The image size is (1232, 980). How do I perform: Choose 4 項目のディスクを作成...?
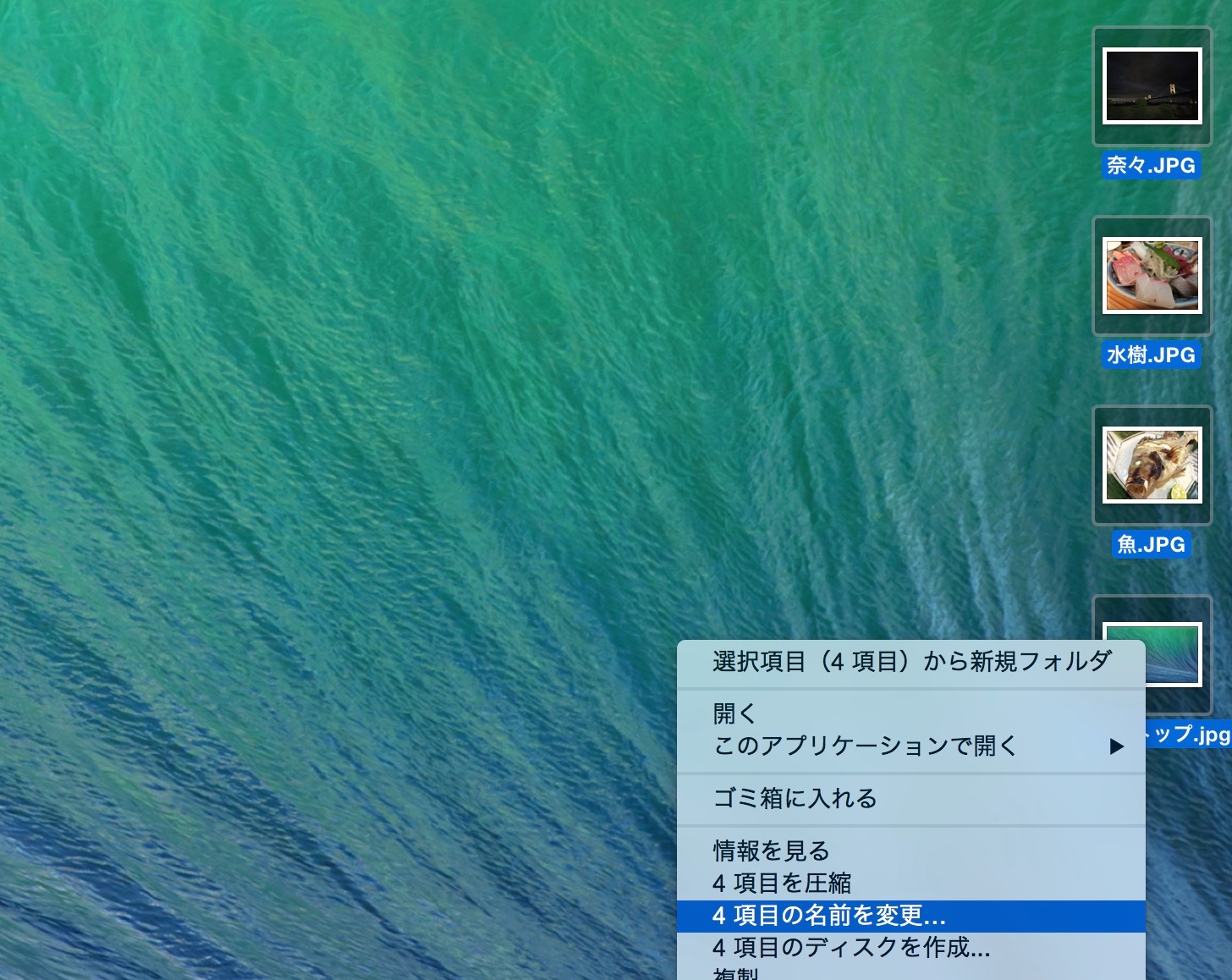coord(911,947)
